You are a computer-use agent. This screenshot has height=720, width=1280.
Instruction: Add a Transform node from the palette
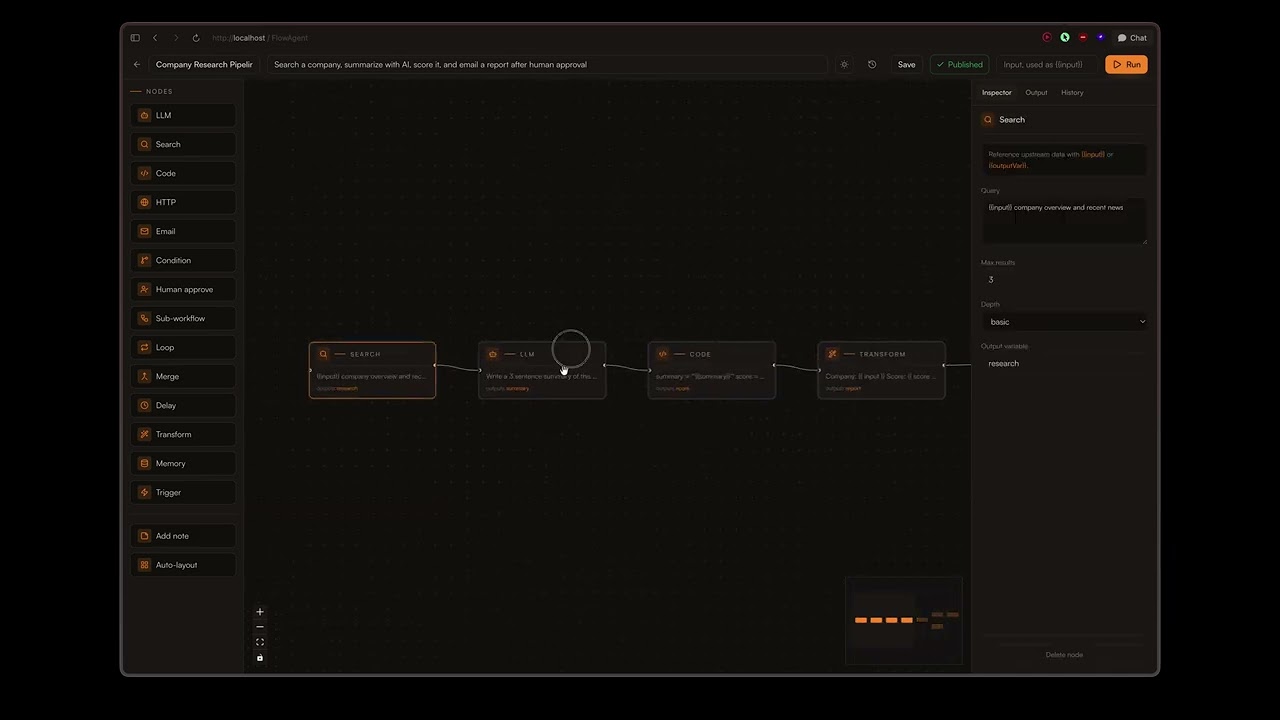183,434
